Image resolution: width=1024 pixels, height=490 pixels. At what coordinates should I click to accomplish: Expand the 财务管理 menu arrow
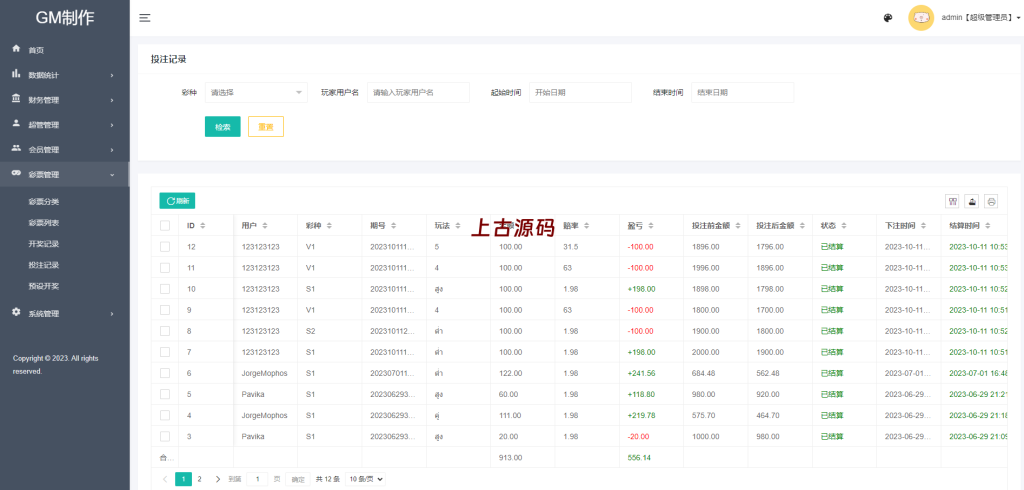tap(112, 100)
